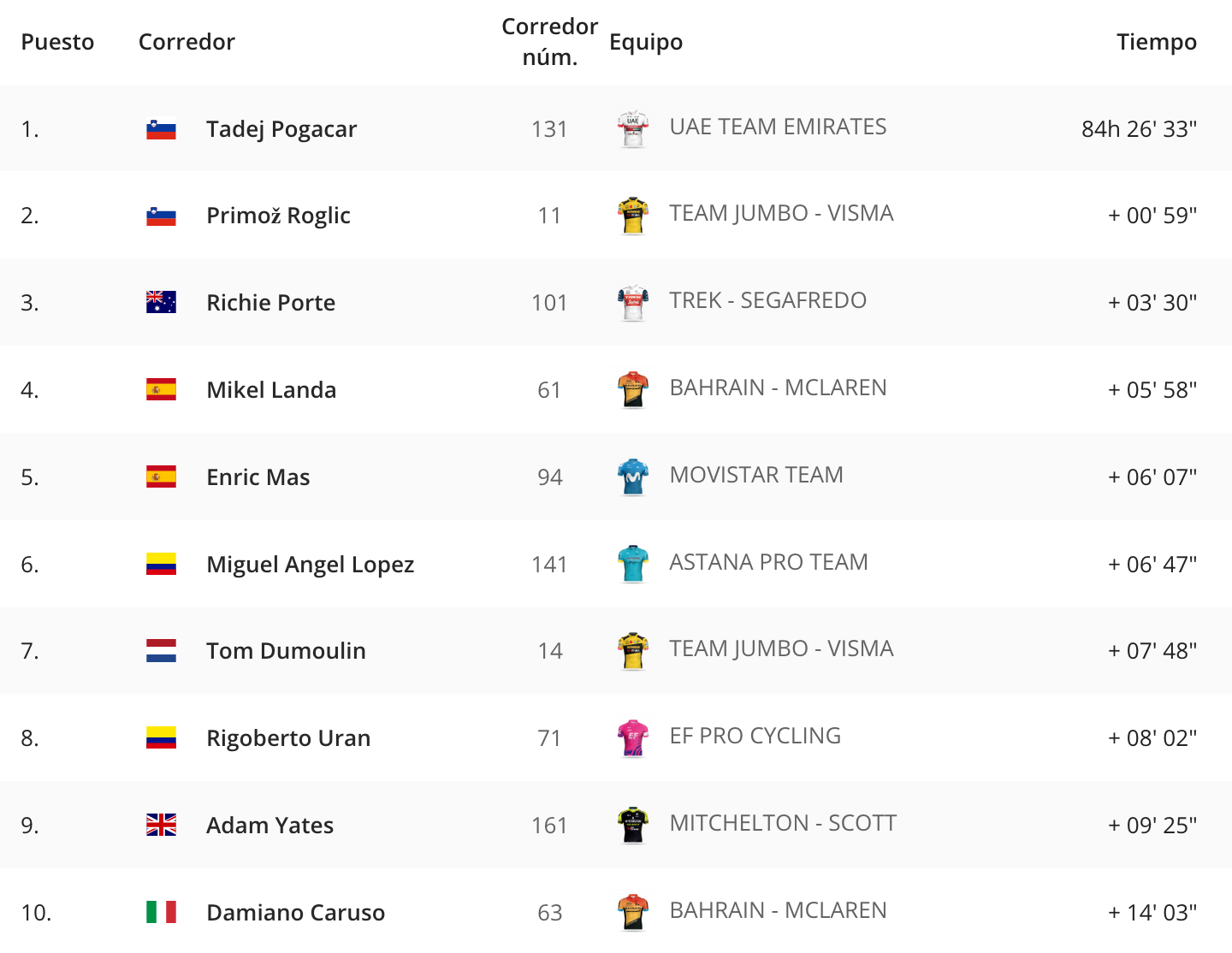1232x953 pixels.
Task: Click the Equipo column header
Action: pos(646,42)
